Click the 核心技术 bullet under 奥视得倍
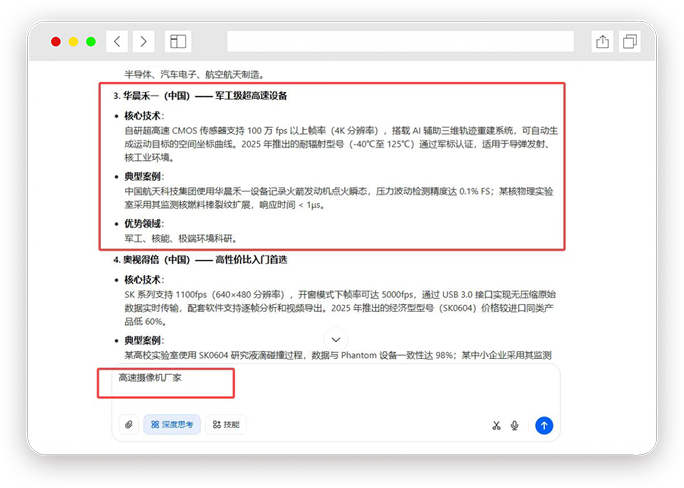684x488 pixels. tap(144, 280)
